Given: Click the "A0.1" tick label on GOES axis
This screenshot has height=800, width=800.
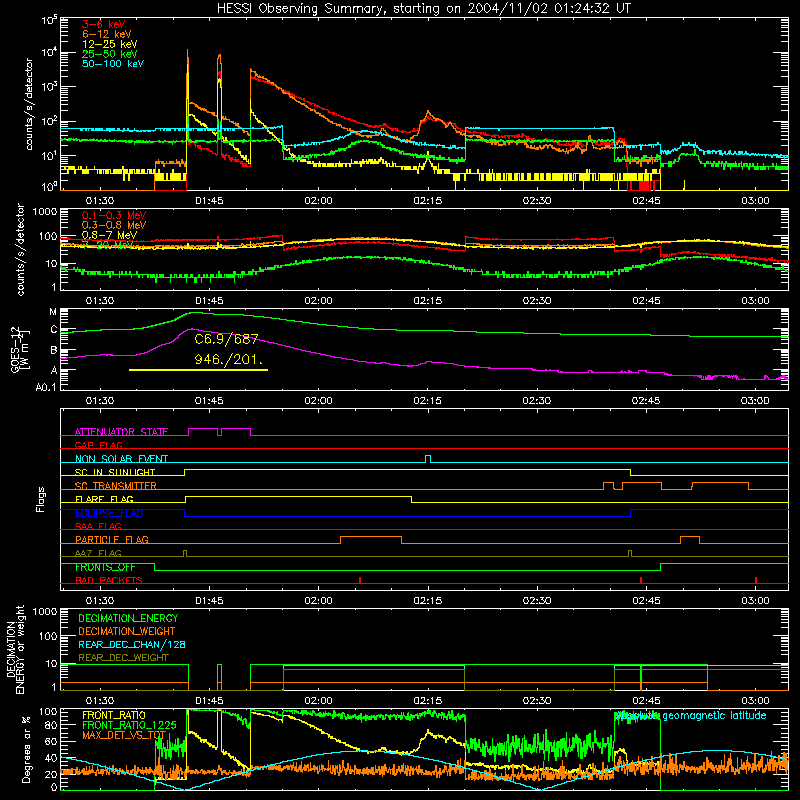Looking at the screenshot, I should pos(45,388).
